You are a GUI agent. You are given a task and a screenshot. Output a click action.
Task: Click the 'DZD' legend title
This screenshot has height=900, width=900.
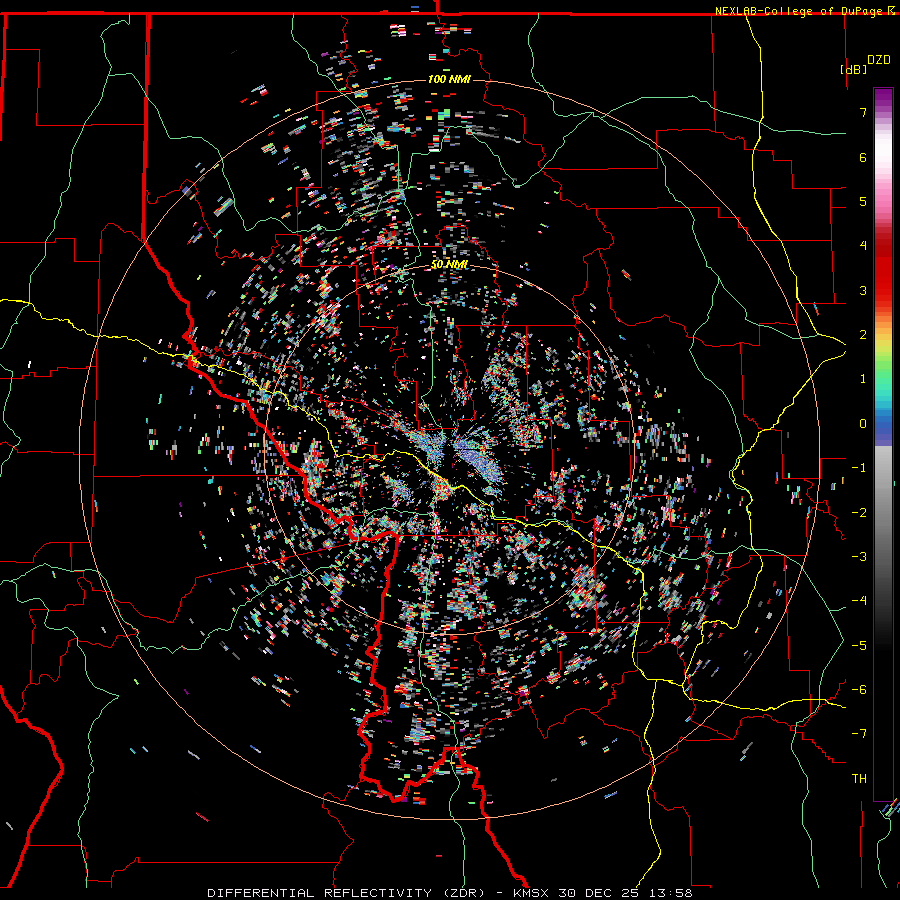click(879, 60)
